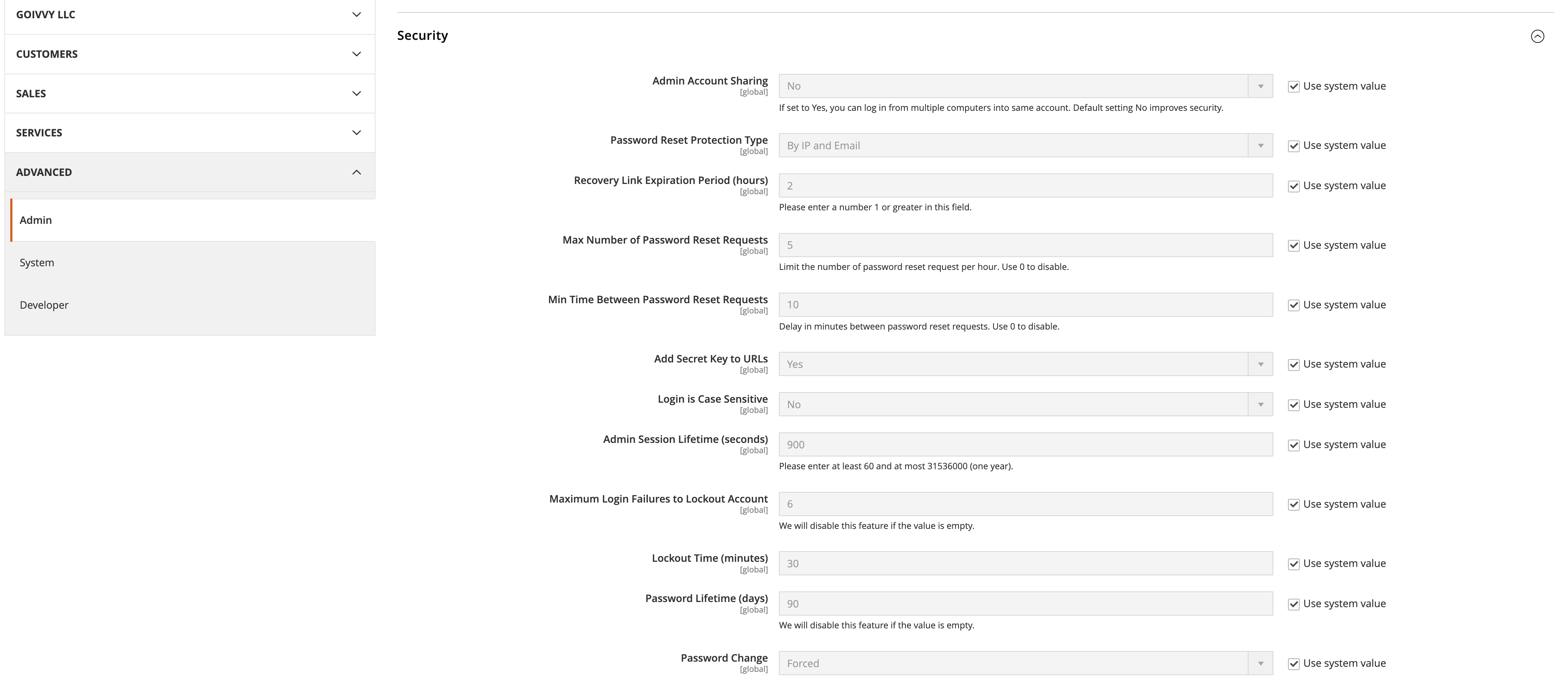
Task: Uncheck Use system value for Admin Account Sharing
Action: 1293,86
